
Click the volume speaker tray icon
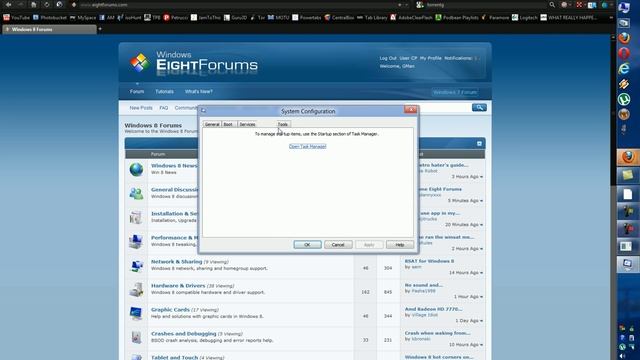622,356
